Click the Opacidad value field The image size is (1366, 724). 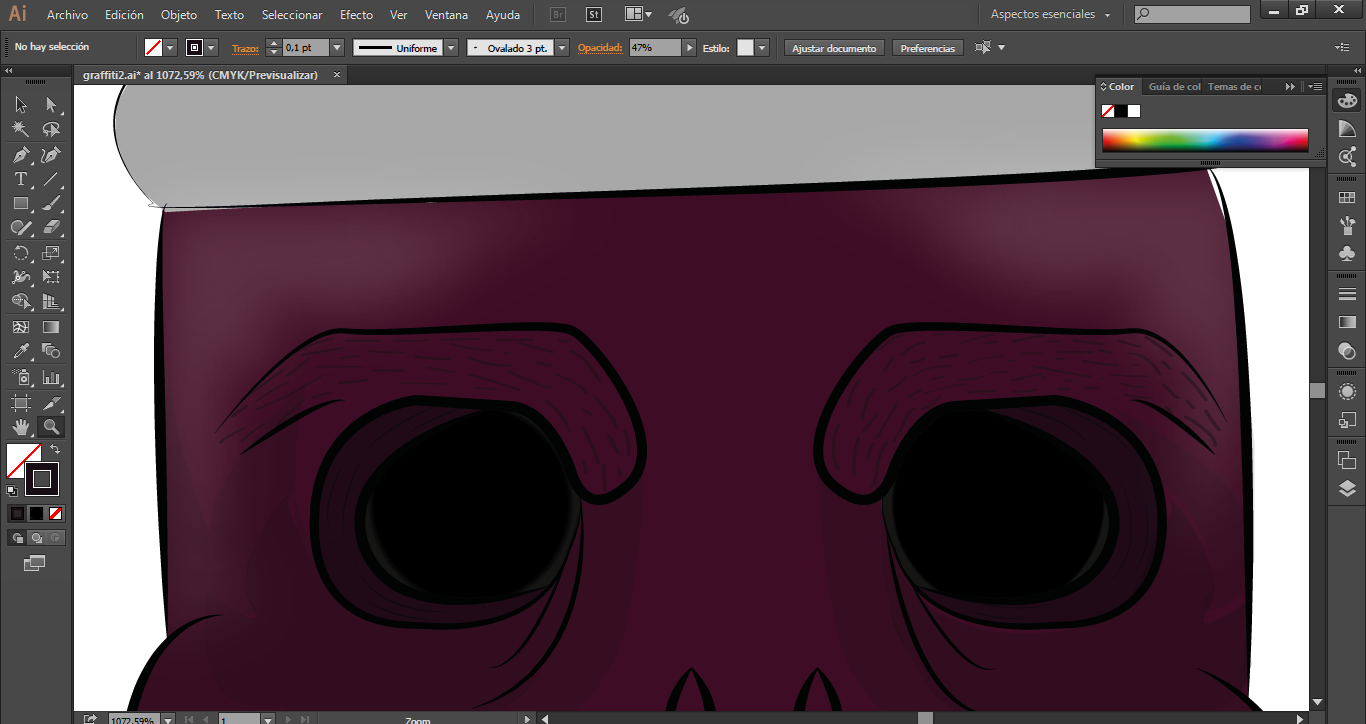point(655,48)
